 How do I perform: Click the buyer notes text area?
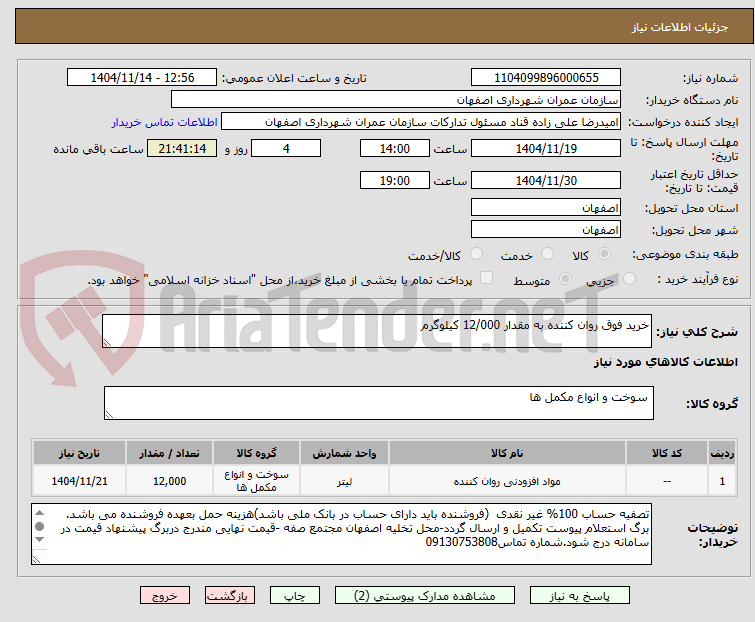click(341, 534)
